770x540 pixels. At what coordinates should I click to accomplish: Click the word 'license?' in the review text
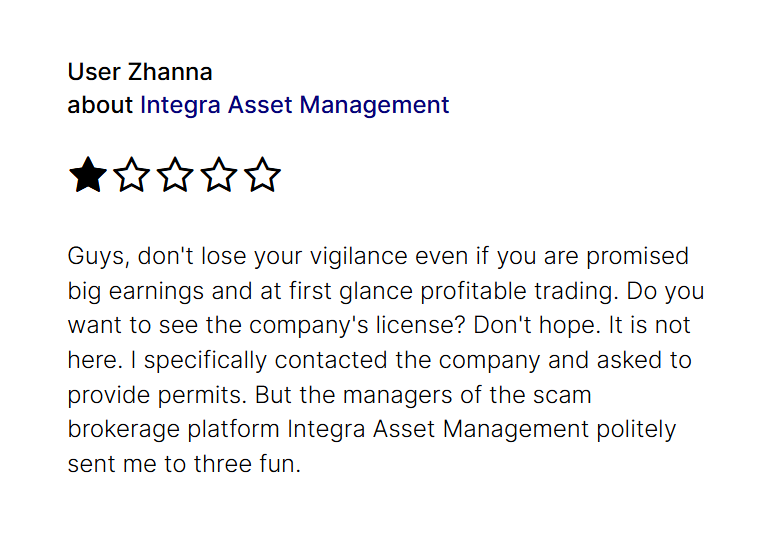coord(420,325)
